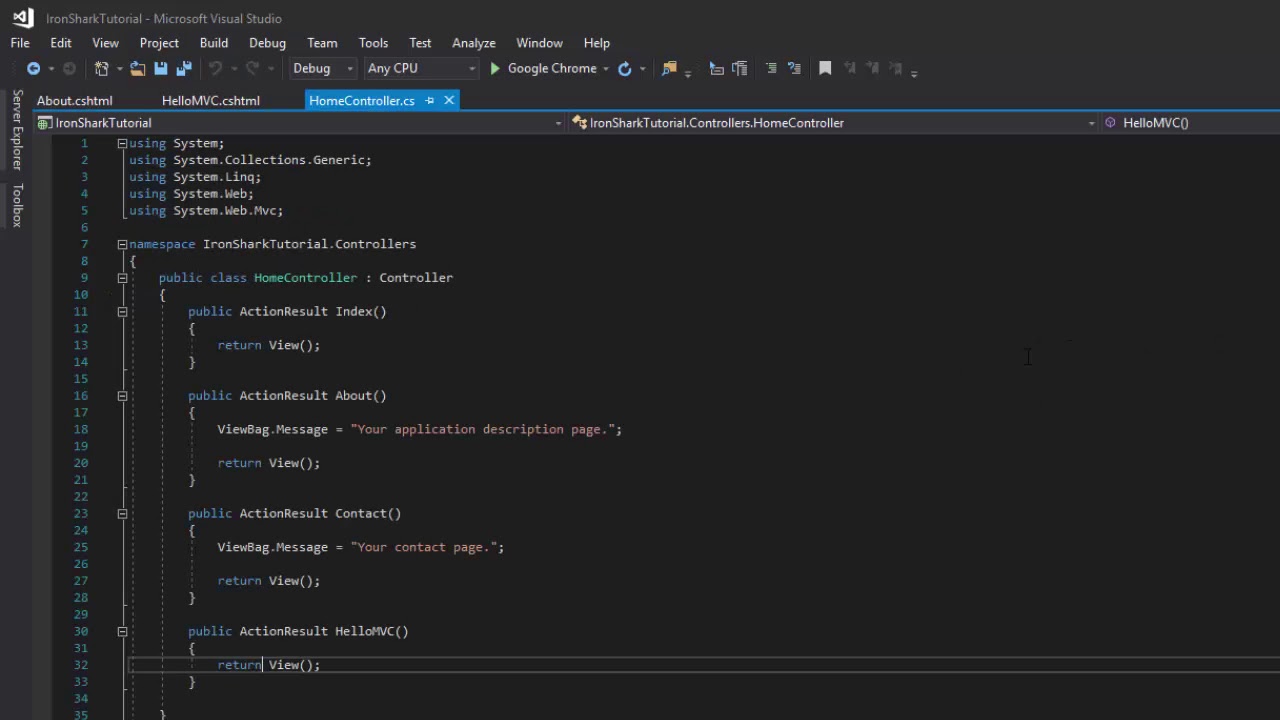Click the Refresh Browser icon
Screen dimensions: 1280x720
[625, 69]
